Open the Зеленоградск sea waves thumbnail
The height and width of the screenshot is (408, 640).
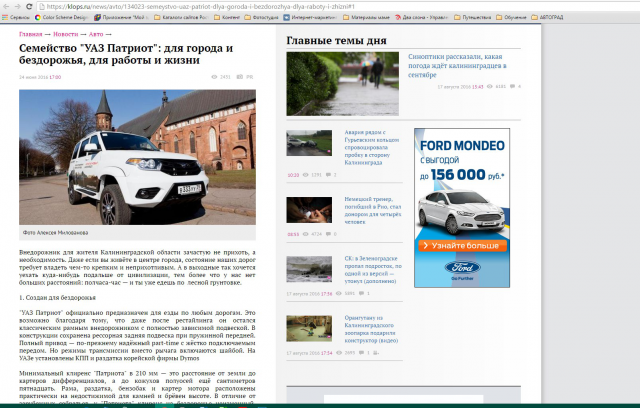(309, 269)
